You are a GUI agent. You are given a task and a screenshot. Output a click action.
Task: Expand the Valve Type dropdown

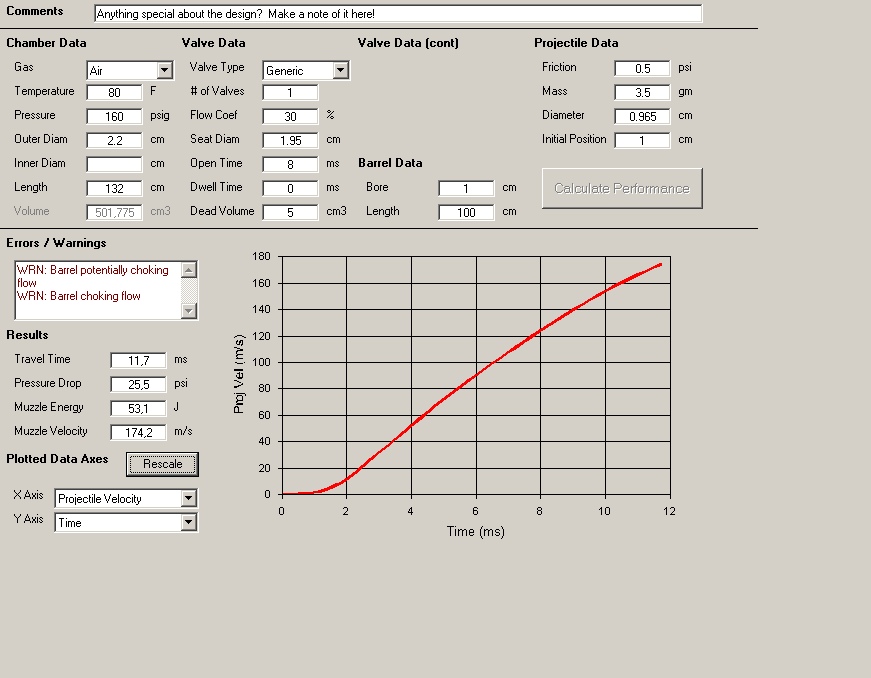[340, 71]
